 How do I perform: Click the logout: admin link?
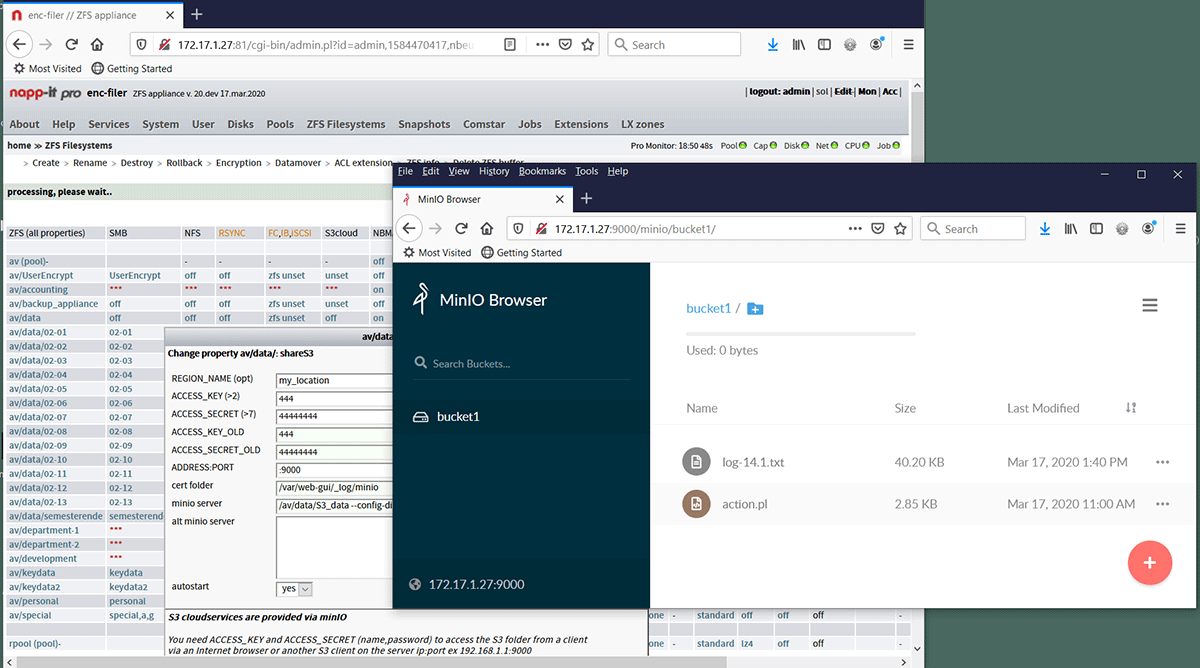[x=780, y=92]
